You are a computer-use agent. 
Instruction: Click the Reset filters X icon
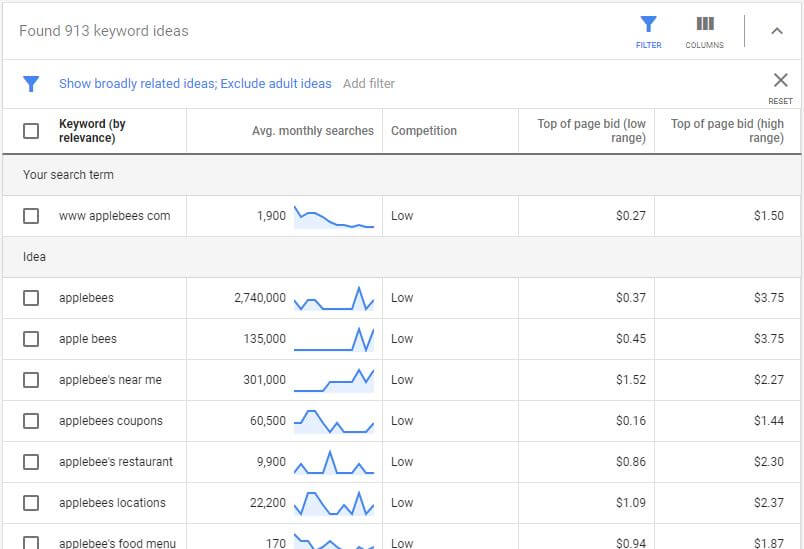(x=780, y=80)
